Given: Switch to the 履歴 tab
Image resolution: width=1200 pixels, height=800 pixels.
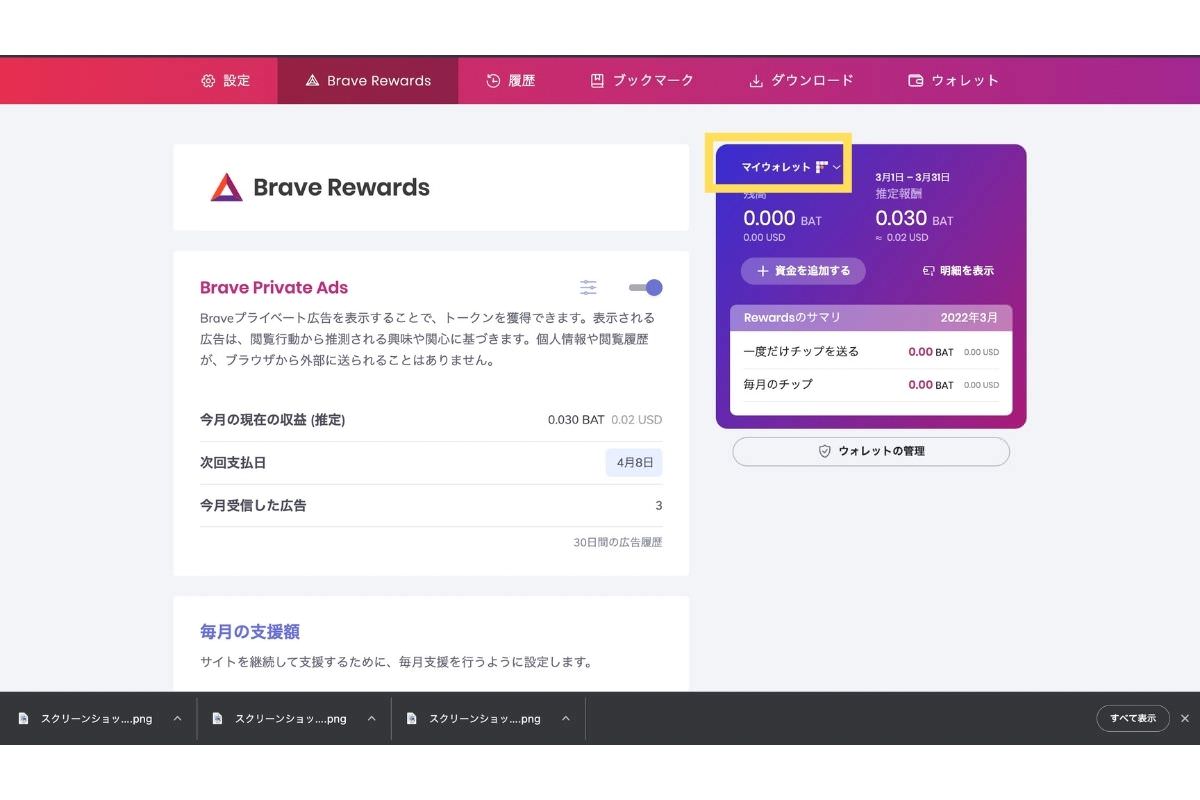Looking at the screenshot, I should pos(510,80).
